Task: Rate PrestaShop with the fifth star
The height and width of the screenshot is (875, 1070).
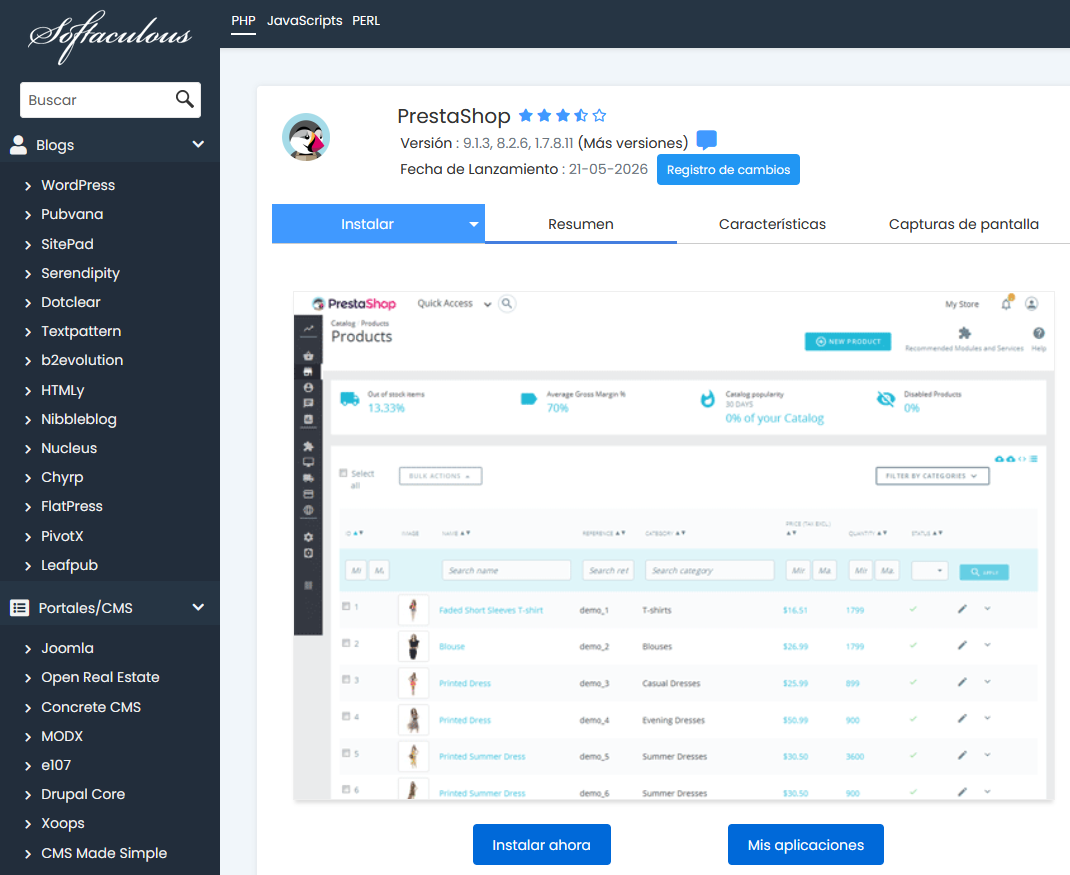Action: click(x=599, y=115)
